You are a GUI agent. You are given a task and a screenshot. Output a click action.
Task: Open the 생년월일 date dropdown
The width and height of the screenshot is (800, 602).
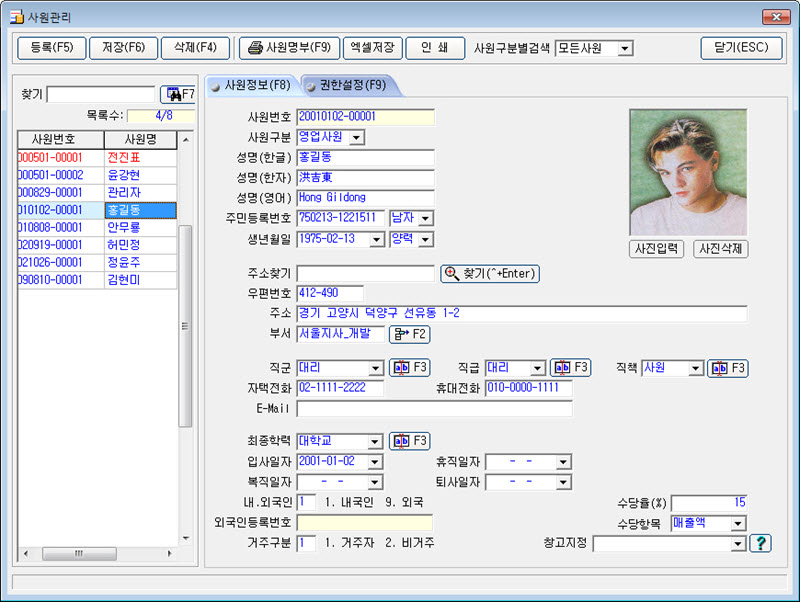tap(377, 240)
